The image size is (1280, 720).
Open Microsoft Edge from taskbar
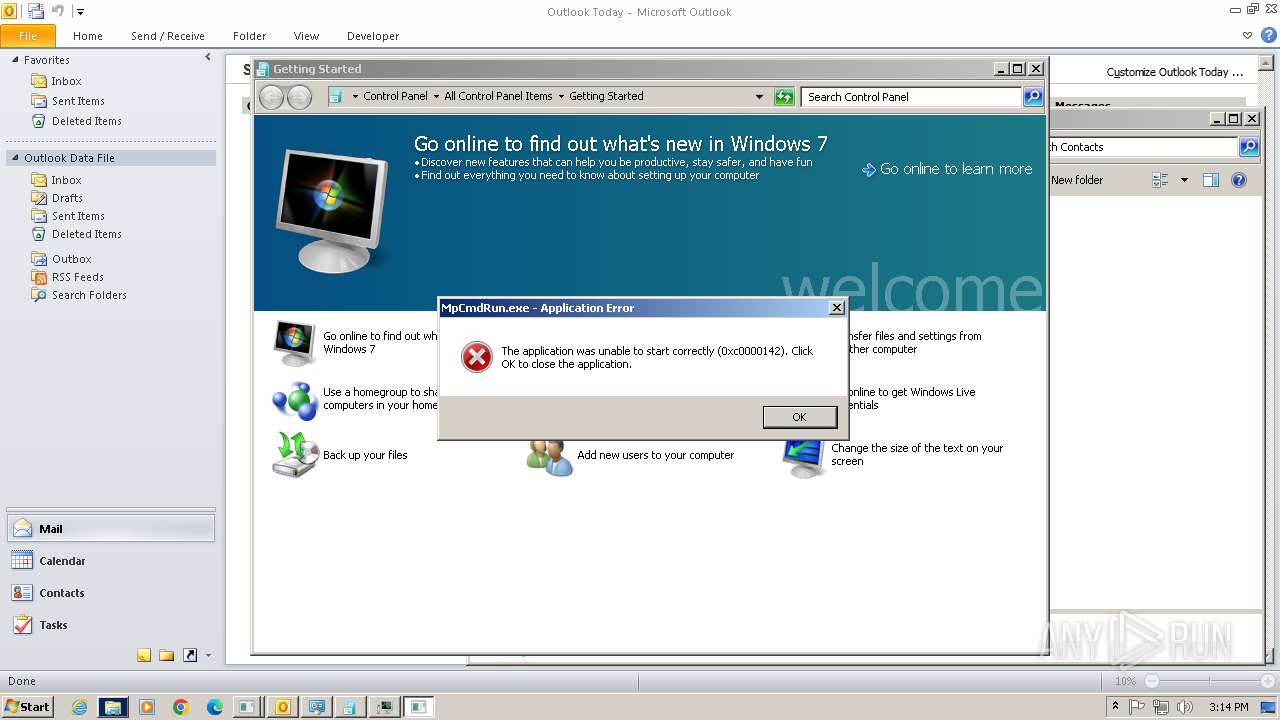[214, 707]
